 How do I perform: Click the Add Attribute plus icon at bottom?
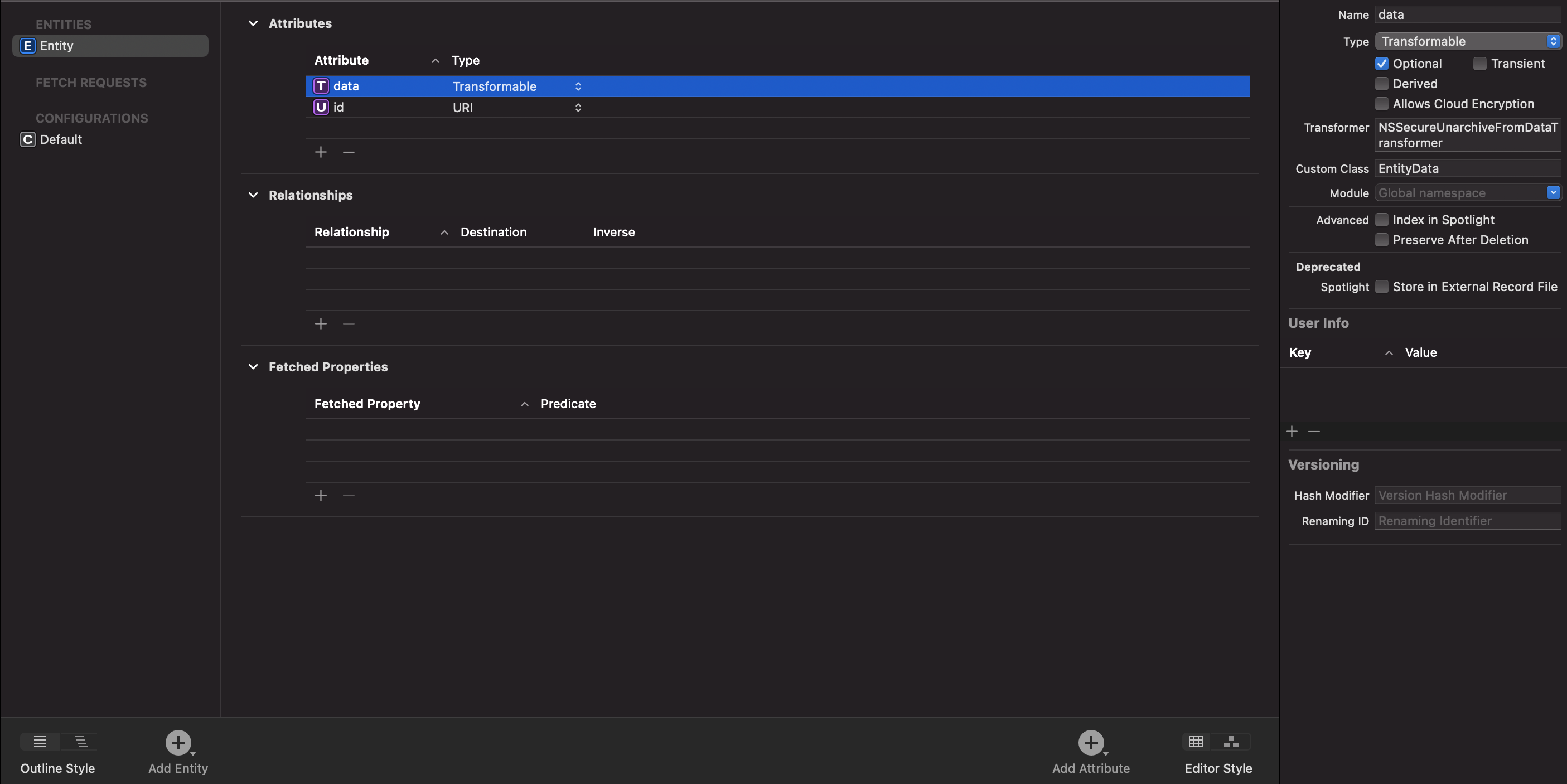click(1091, 742)
